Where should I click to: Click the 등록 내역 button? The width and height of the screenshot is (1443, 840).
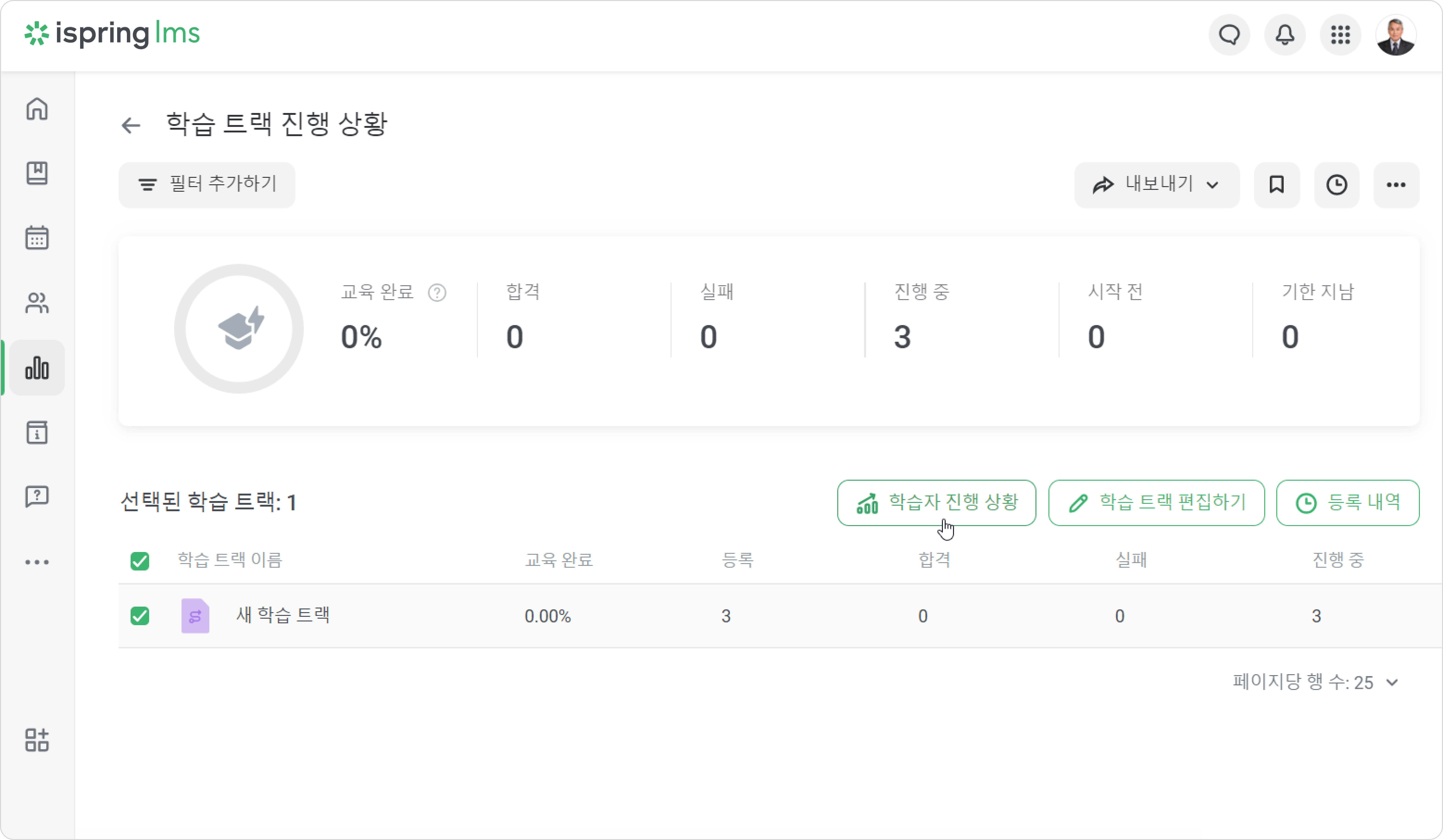coord(1347,503)
